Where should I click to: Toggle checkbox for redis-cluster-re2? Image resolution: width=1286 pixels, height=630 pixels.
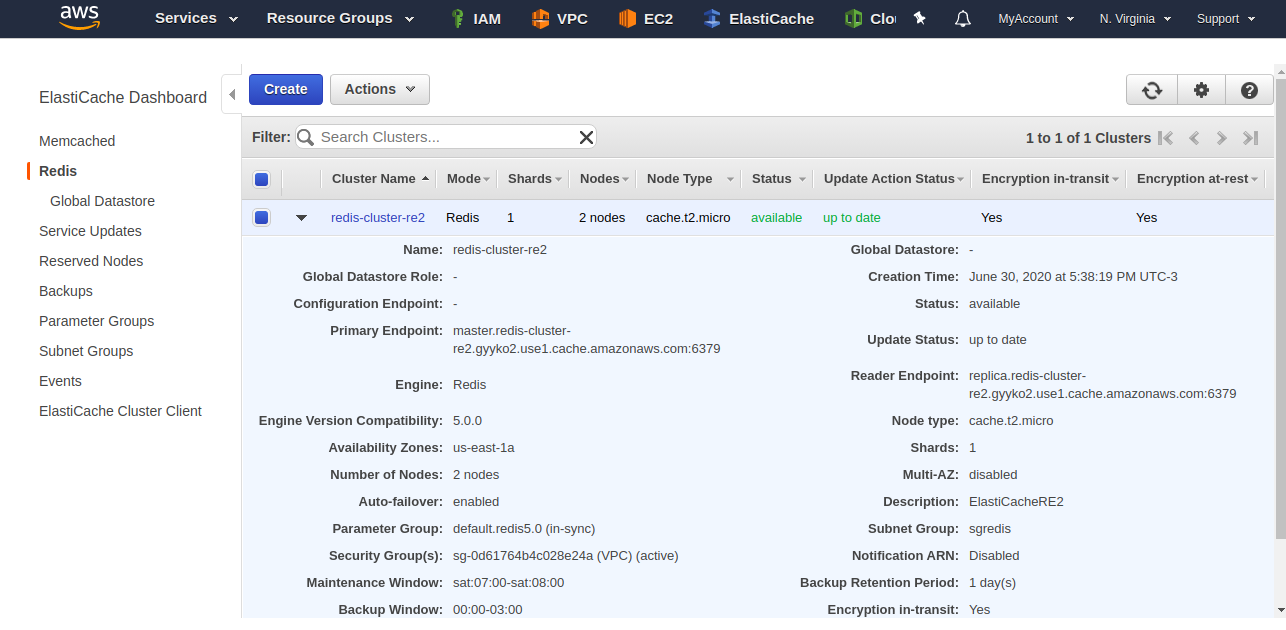click(x=262, y=217)
